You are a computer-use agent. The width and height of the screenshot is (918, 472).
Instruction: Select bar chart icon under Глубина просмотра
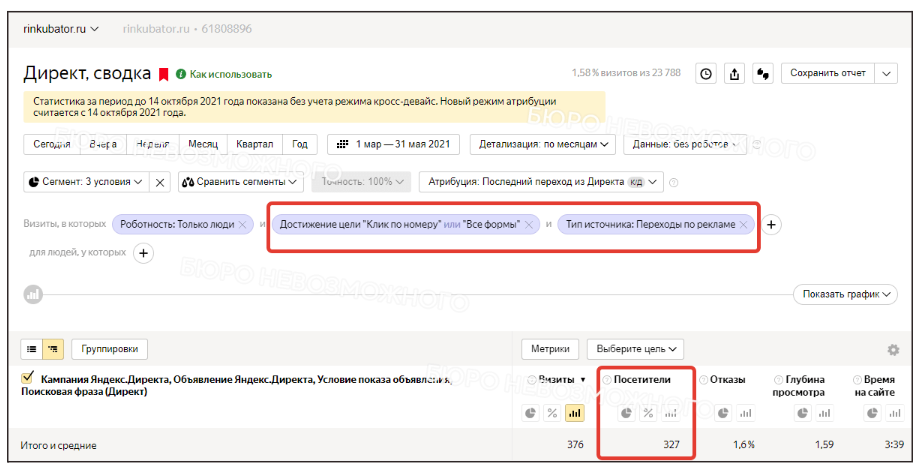coord(824,413)
